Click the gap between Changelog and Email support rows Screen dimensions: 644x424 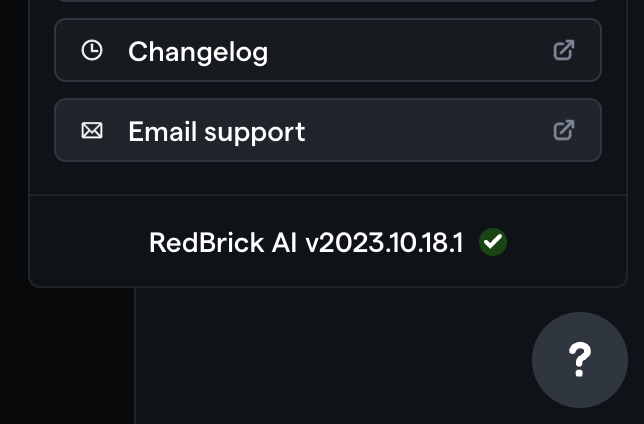point(328,90)
